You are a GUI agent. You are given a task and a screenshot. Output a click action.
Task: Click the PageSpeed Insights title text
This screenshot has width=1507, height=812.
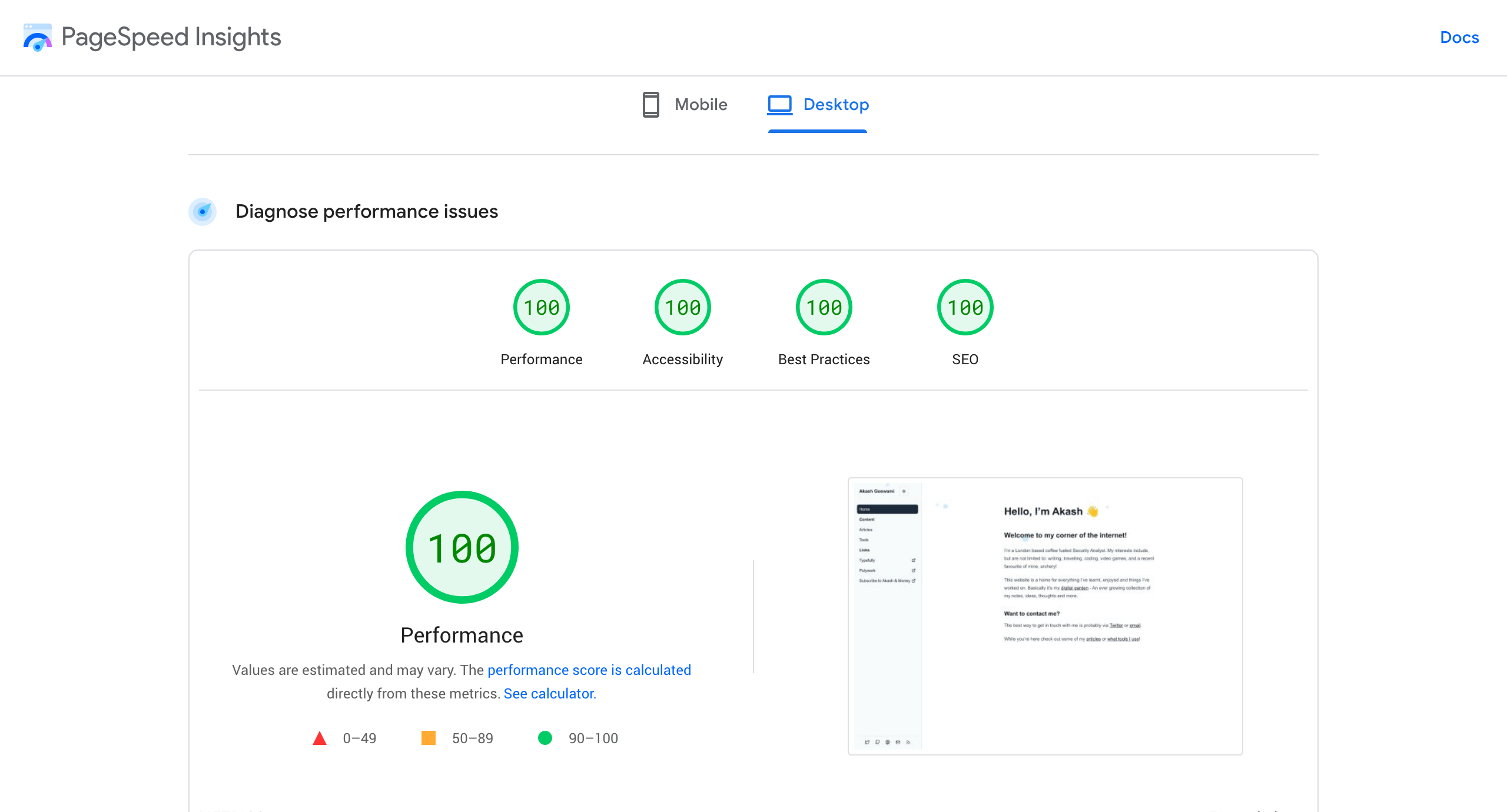[171, 38]
